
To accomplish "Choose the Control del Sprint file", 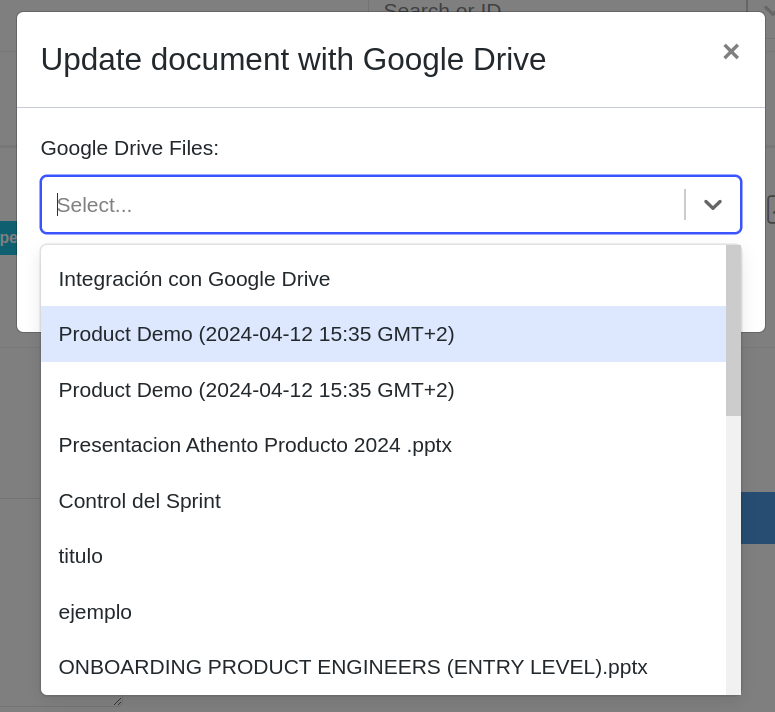I will click(140, 501).
